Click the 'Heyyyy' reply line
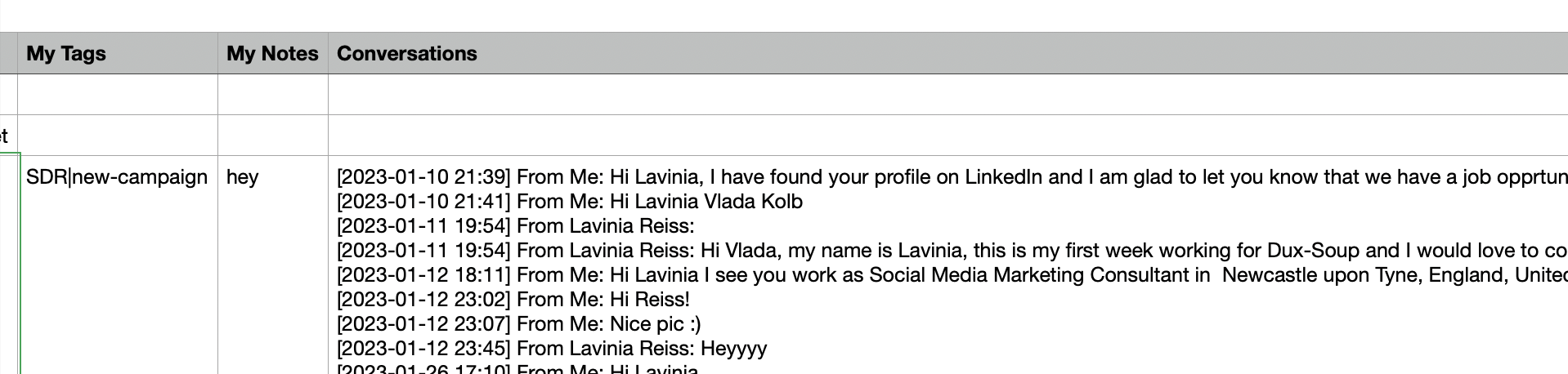Viewport: 1568px width, 374px height. pyautogui.click(x=552, y=349)
